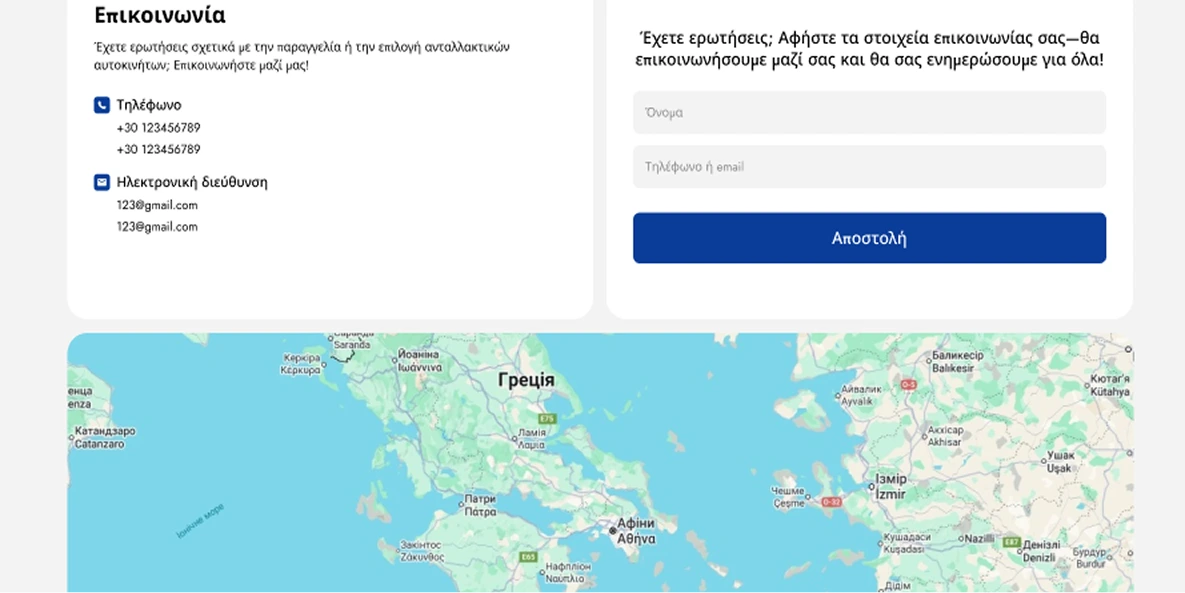Click the Athens city dot marker
This screenshot has height=593, width=1185.
tap(613, 530)
